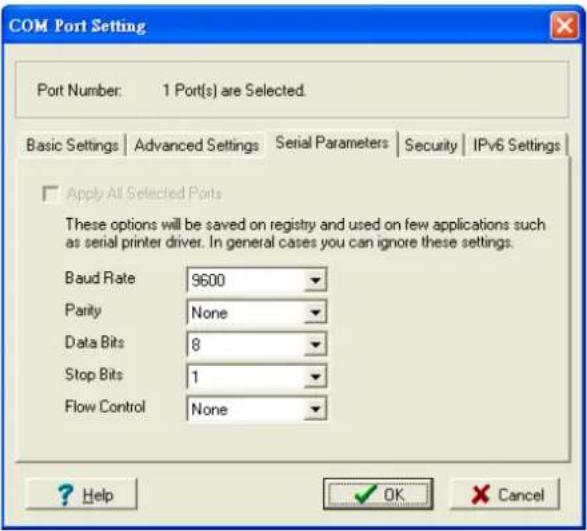Click the Stop Bits label
The height and width of the screenshot is (531, 587).
click(94, 374)
